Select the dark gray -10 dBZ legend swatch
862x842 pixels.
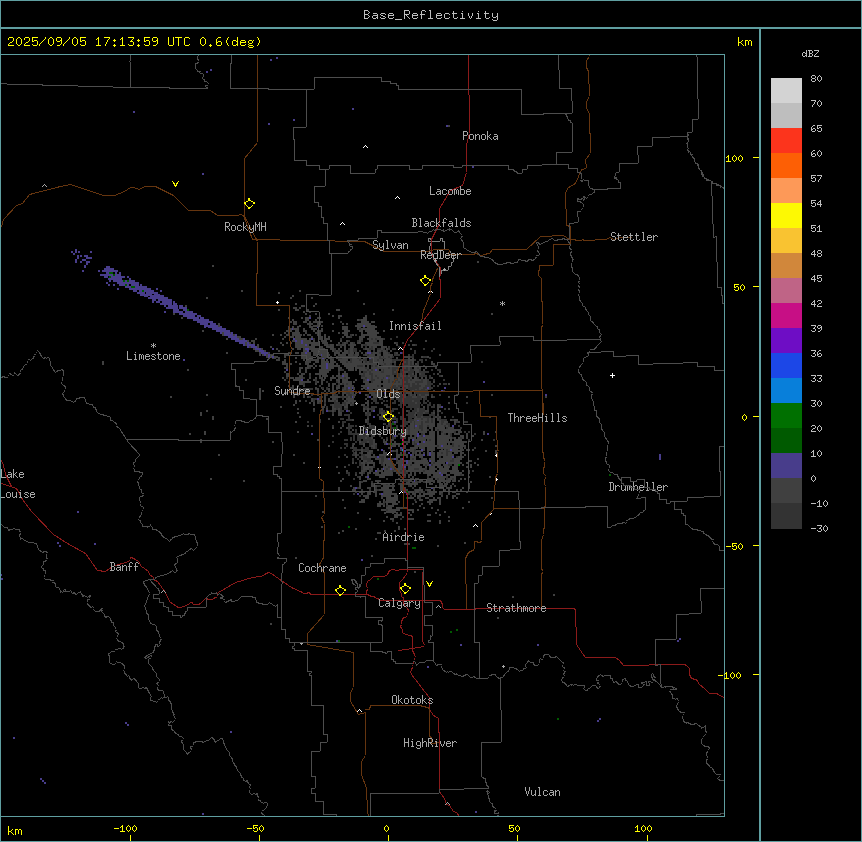pos(786,516)
